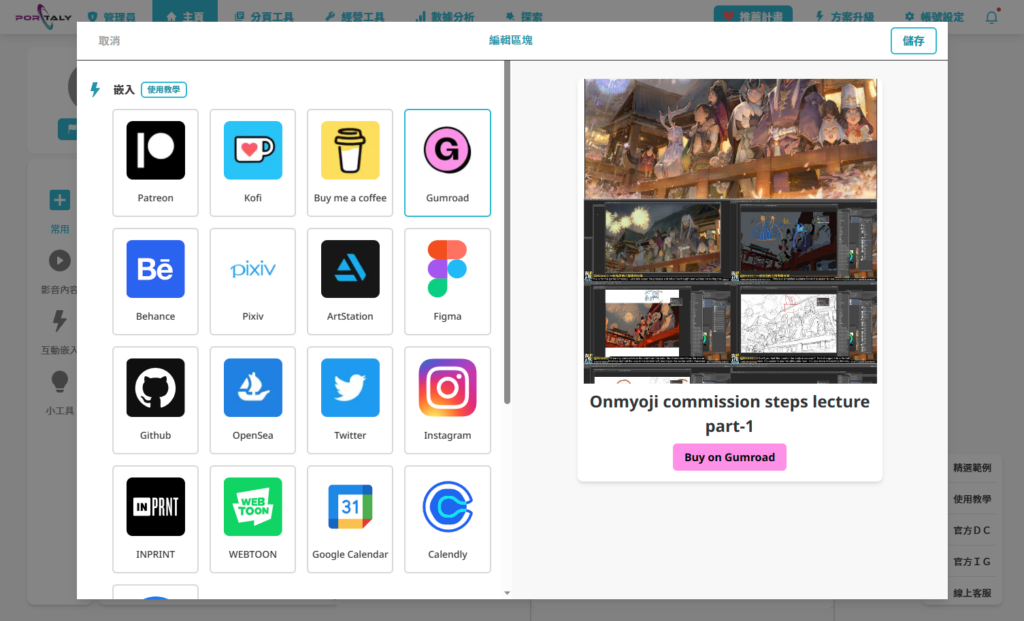1024x621 pixels.
Task: Open 方案升級 plan upgrade
Action: tap(844, 16)
